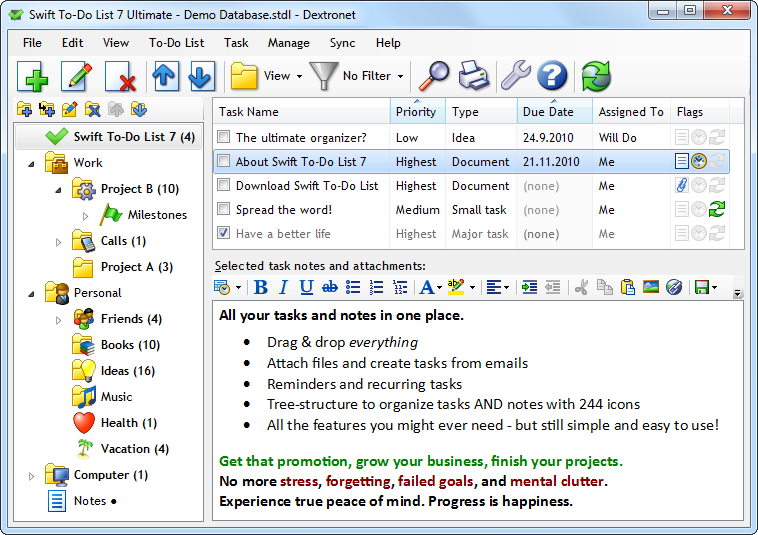Click the move list down folder icon
Image resolution: width=758 pixels, height=535 pixels.
coord(139,109)
